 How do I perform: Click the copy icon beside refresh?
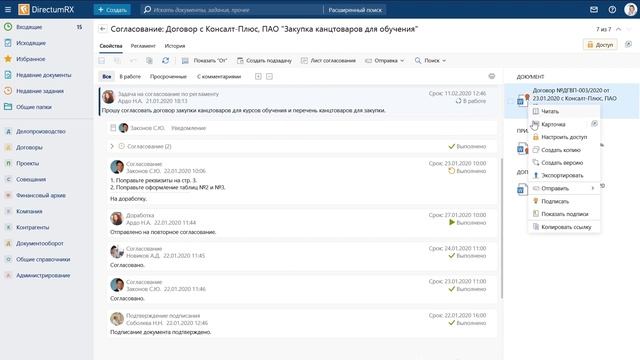(x=149, y=60)
